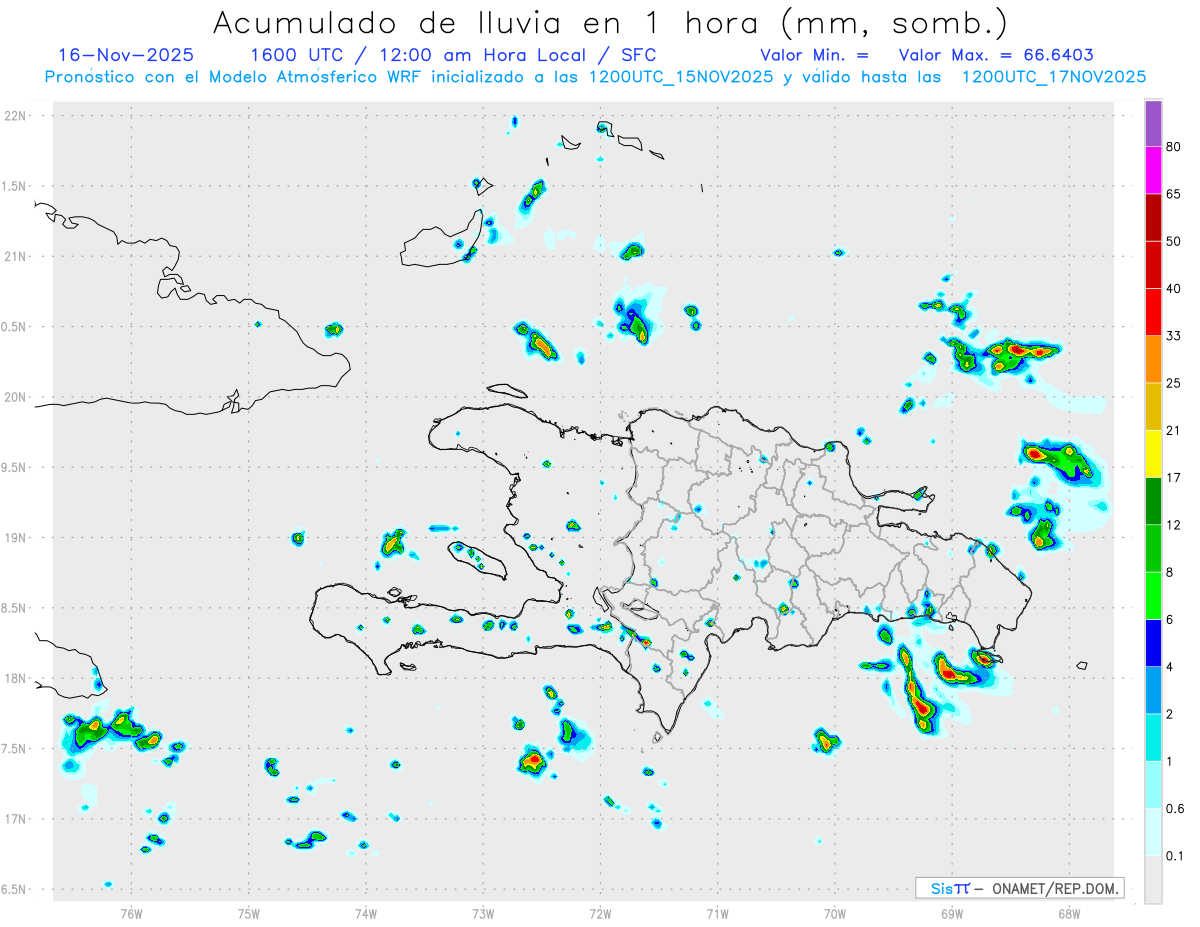Pick the sky blue swatch between 4 and 2
1200x927 pixels.
(x=1154, y=690)
